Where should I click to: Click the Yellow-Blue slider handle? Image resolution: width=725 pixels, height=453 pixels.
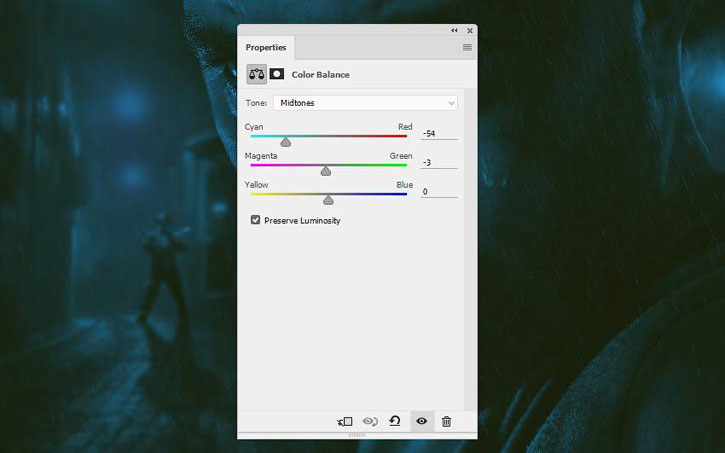click(x=328, y=200)
